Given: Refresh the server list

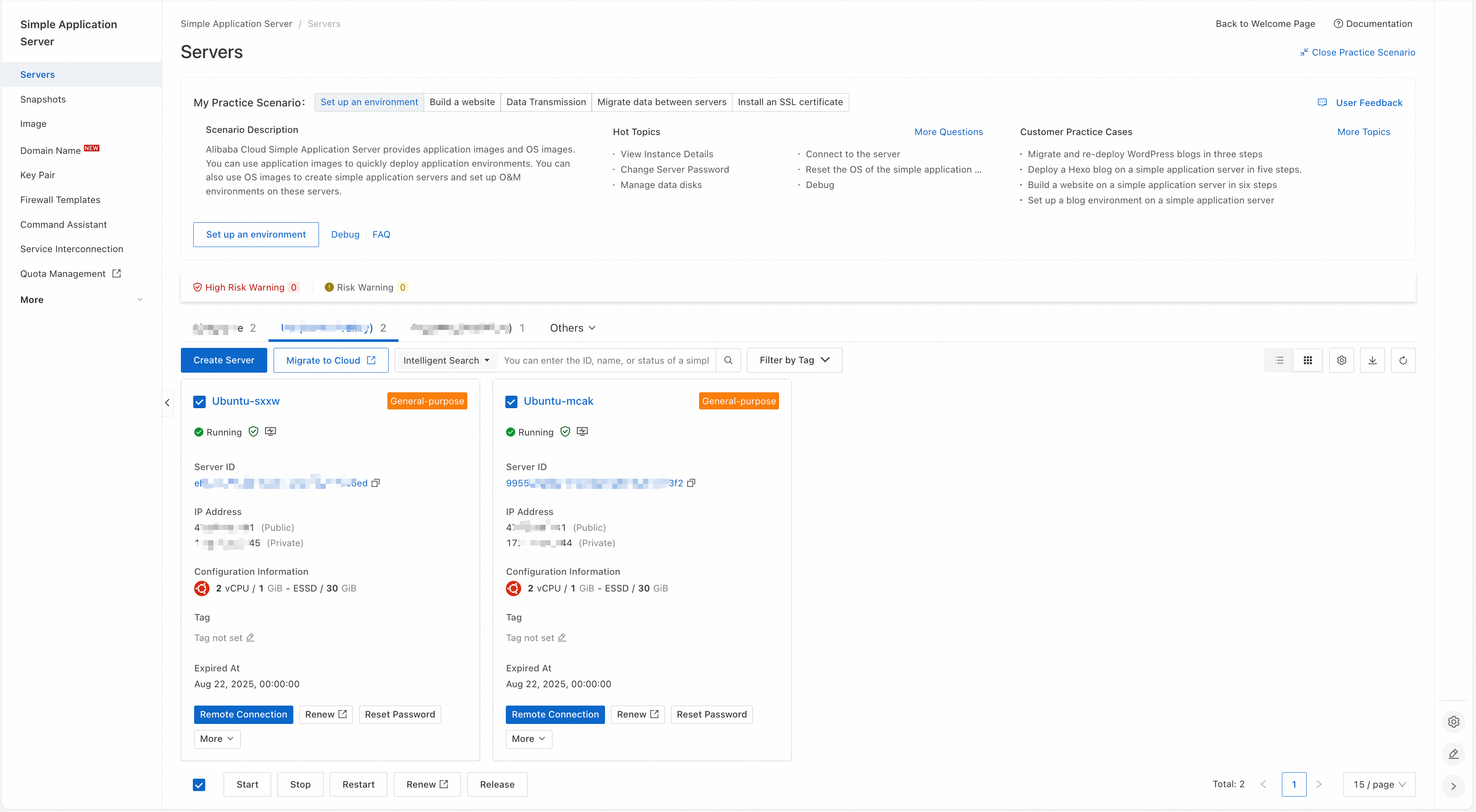Looking at the screenshot, I should (x=1403, y=359).
